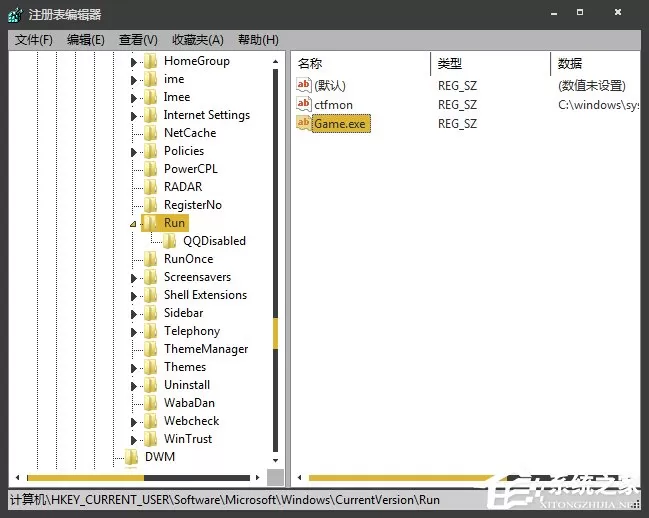Click the Webcheck folder icon

point(151,421)
